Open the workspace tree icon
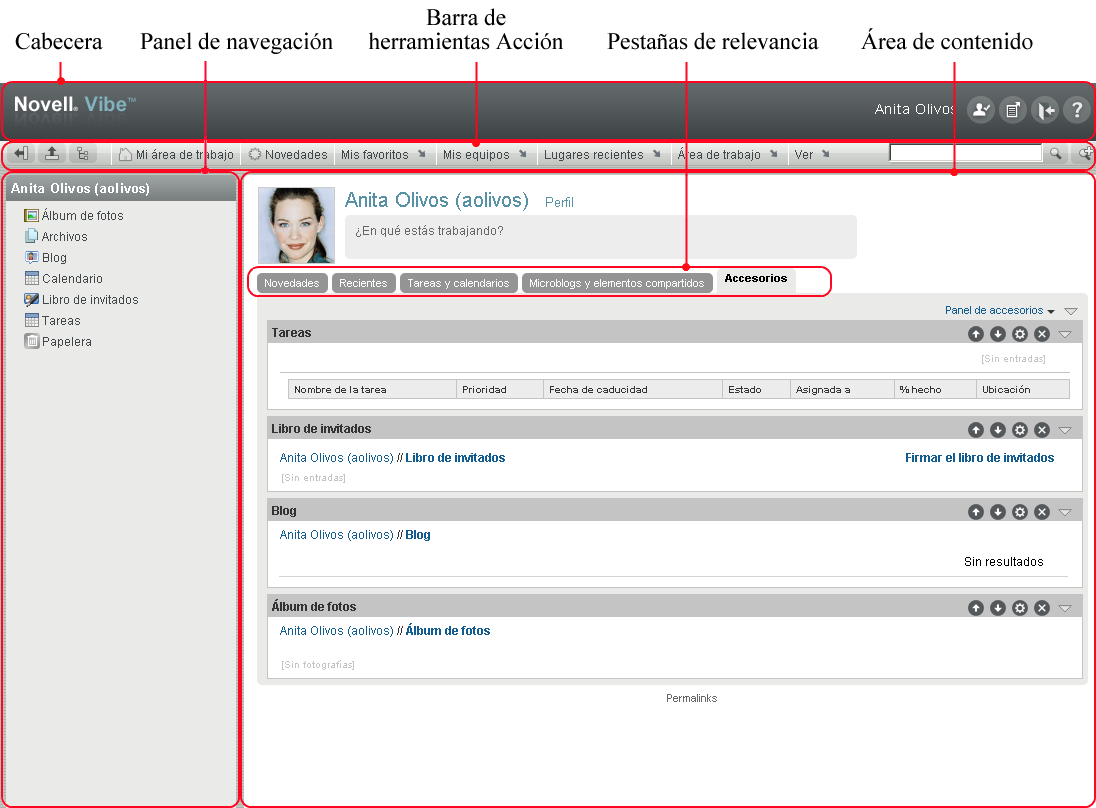1096x808 pixels. pyautogui.click(x=82, y=154)
